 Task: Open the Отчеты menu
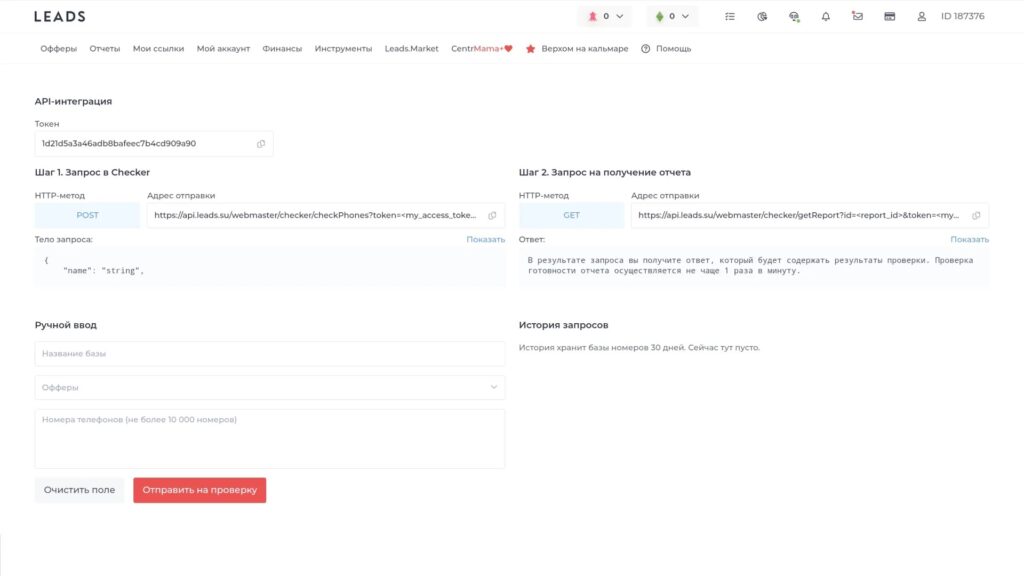pyautogui.click(x=104, y=48)
